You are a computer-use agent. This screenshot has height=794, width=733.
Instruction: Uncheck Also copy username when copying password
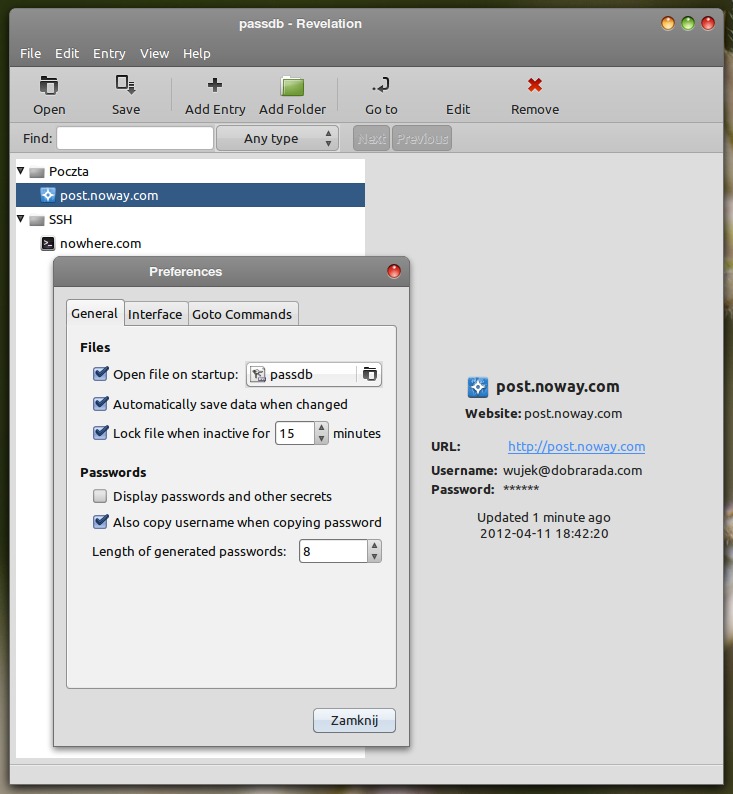(x=100, y=522)
